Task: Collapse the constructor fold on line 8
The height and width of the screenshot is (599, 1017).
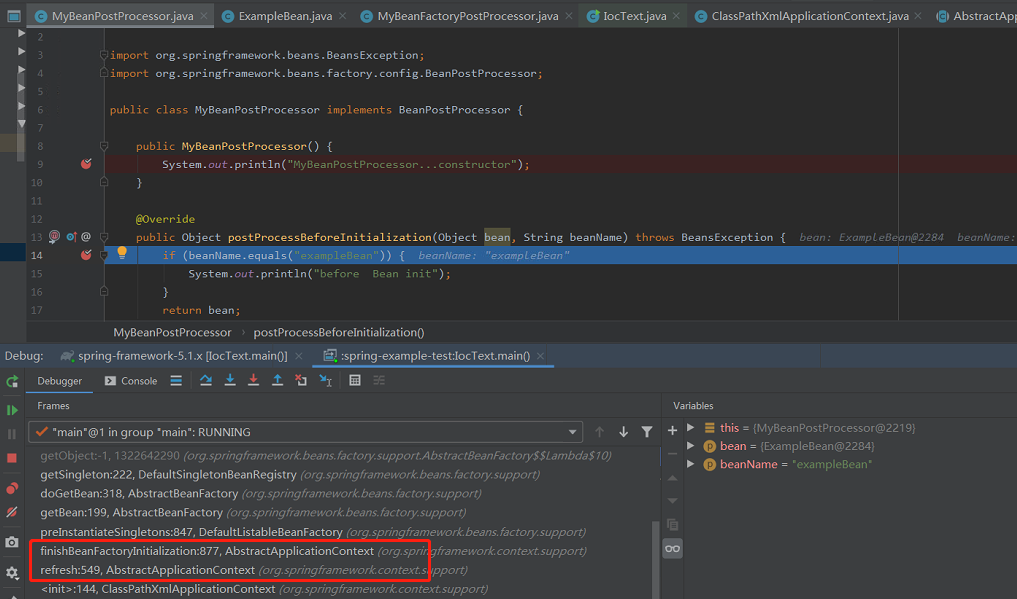Action: [104, 147]
